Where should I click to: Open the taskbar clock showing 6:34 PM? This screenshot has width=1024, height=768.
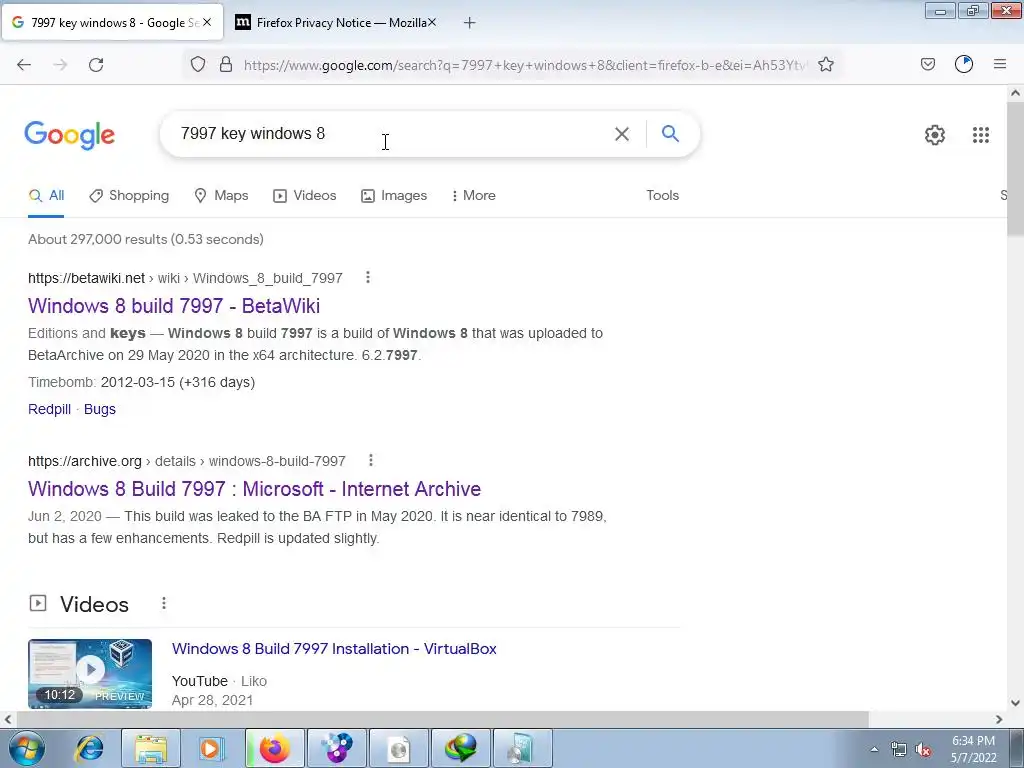(973, 749)
